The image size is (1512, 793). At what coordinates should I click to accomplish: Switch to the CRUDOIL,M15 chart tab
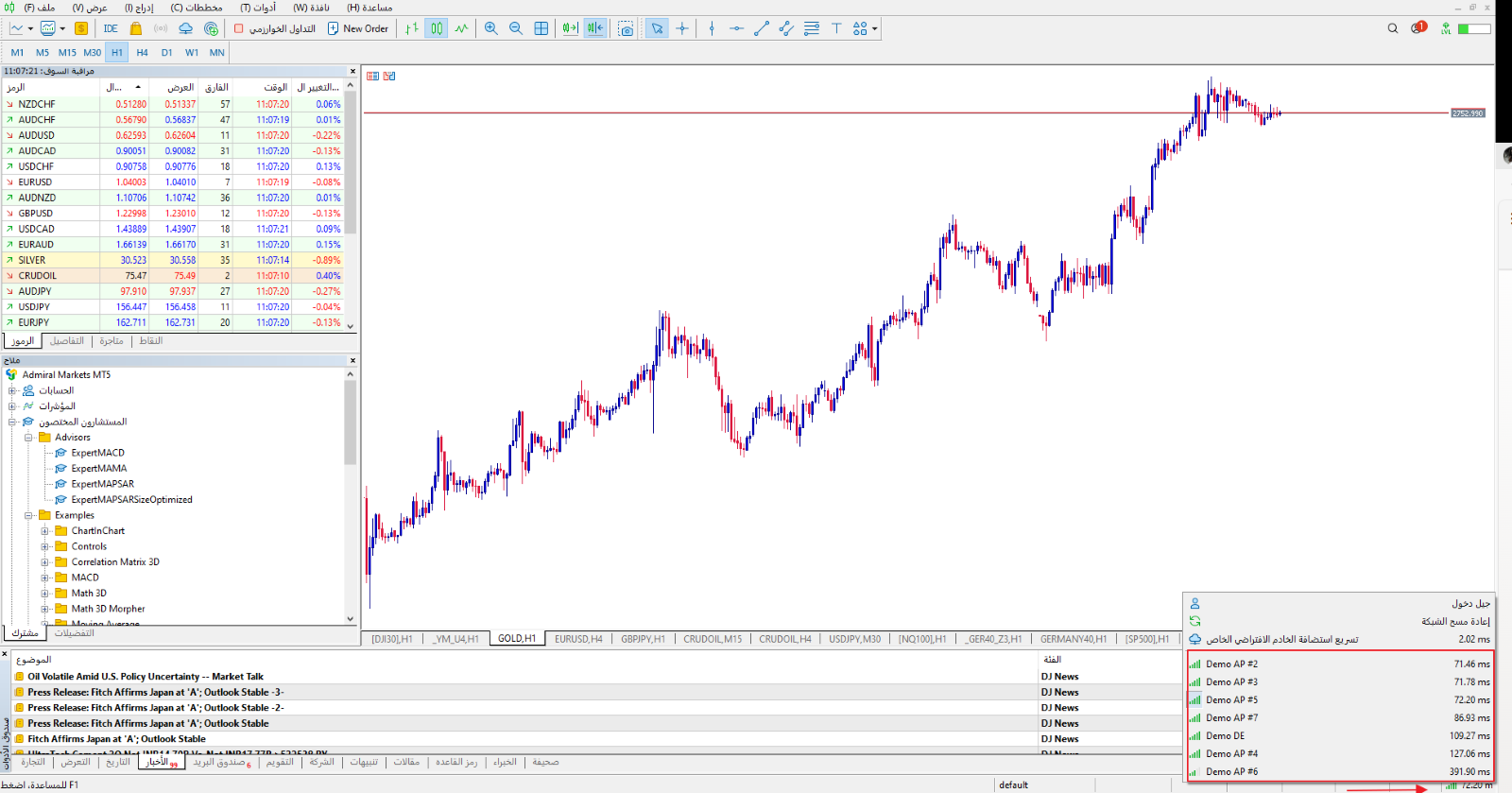[713, 639]
